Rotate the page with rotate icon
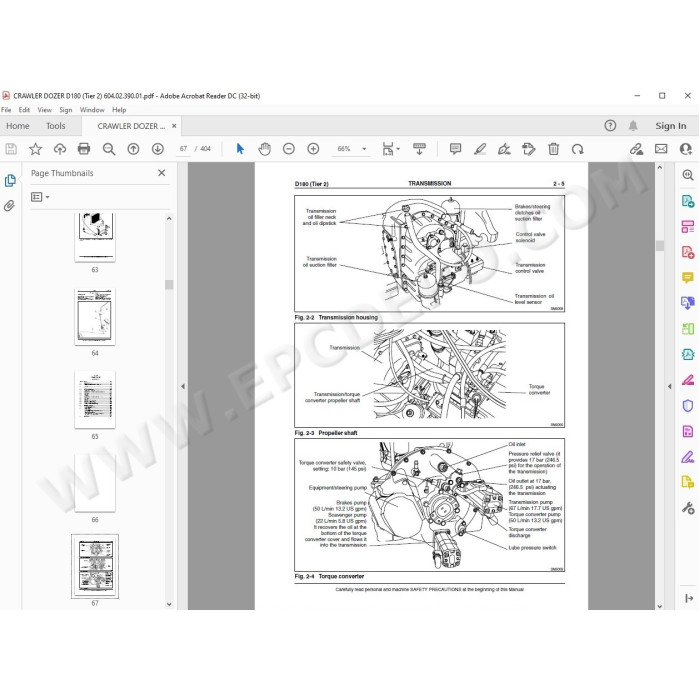Image resolution: width=700 pixels, height=700 pixels. click(578, 149)
